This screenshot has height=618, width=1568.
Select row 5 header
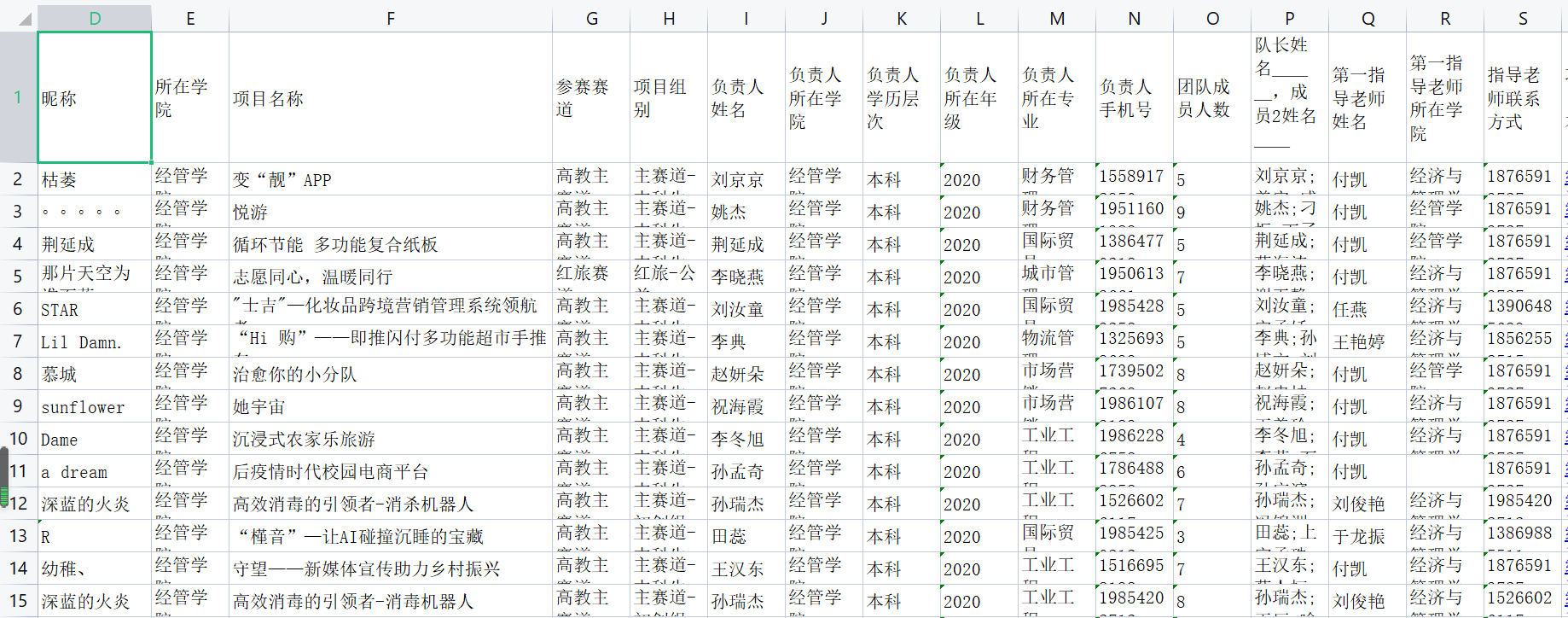click(18, 277)
